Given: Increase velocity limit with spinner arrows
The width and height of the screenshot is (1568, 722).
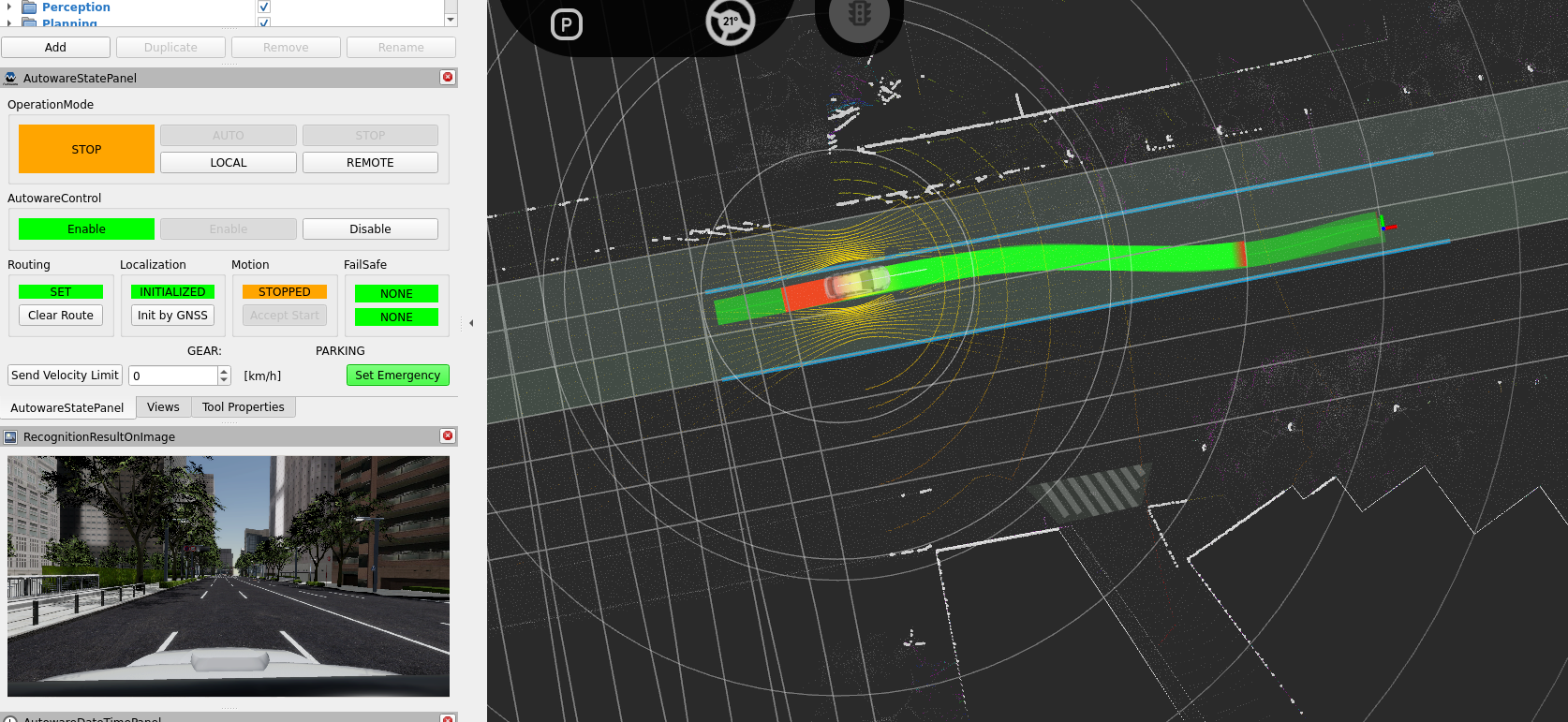Looking at the screenshot, I should click(224, 371).
